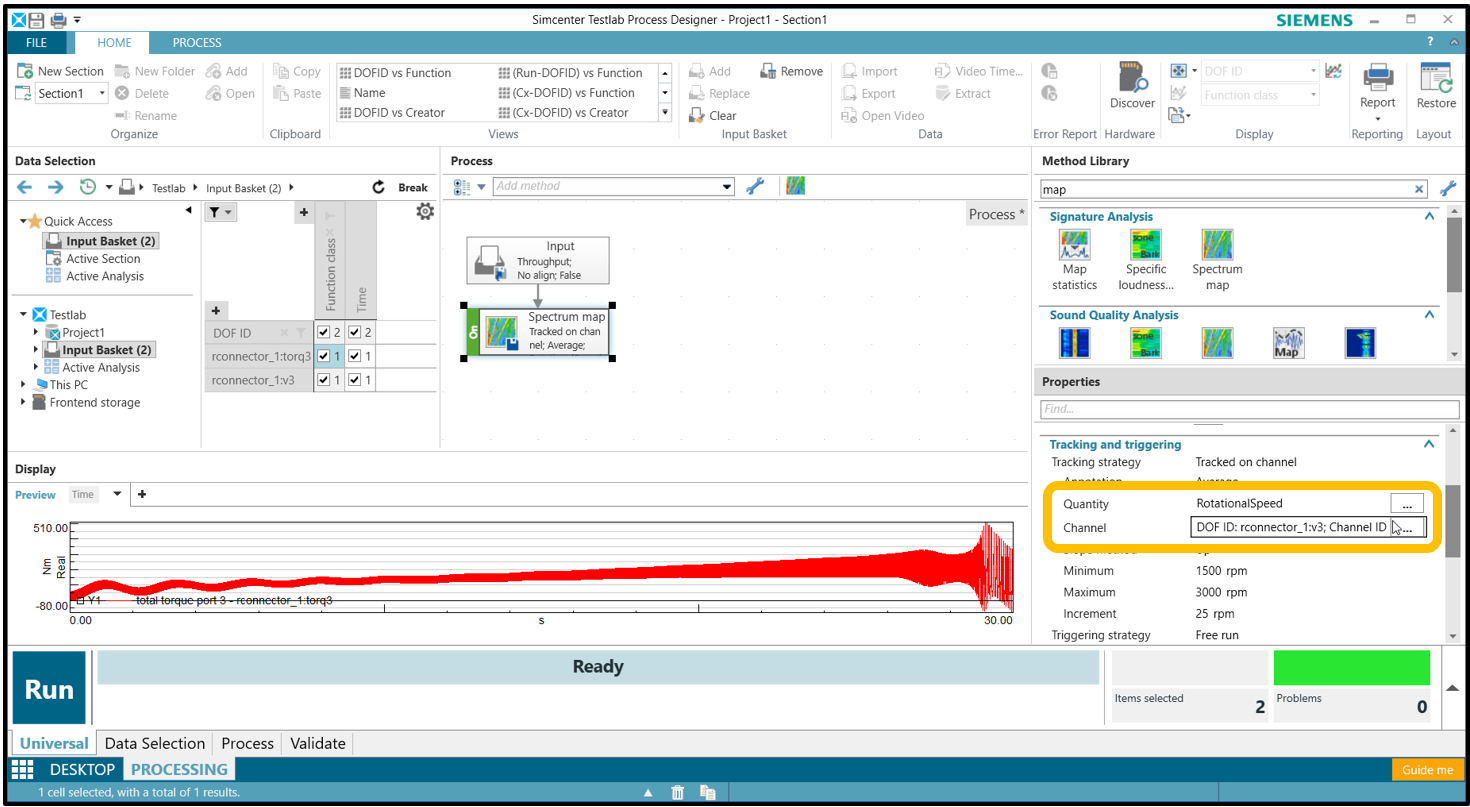
Task: Open the Process bottom tab
Action: pos(247,743)
